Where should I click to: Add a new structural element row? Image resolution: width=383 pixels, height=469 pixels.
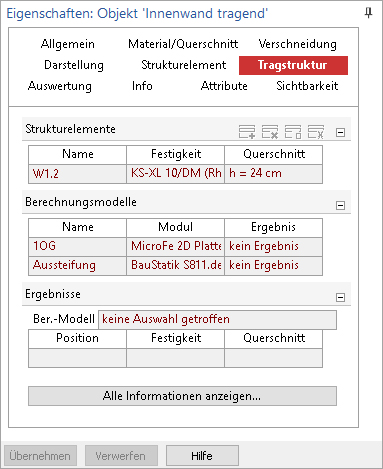247,132
